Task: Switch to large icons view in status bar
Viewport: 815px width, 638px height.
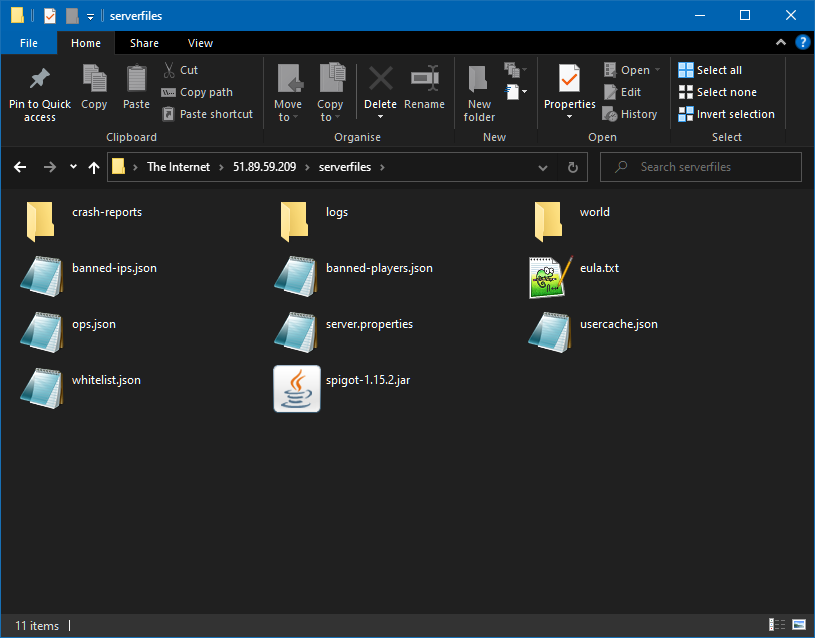Action: click(798, 624)
